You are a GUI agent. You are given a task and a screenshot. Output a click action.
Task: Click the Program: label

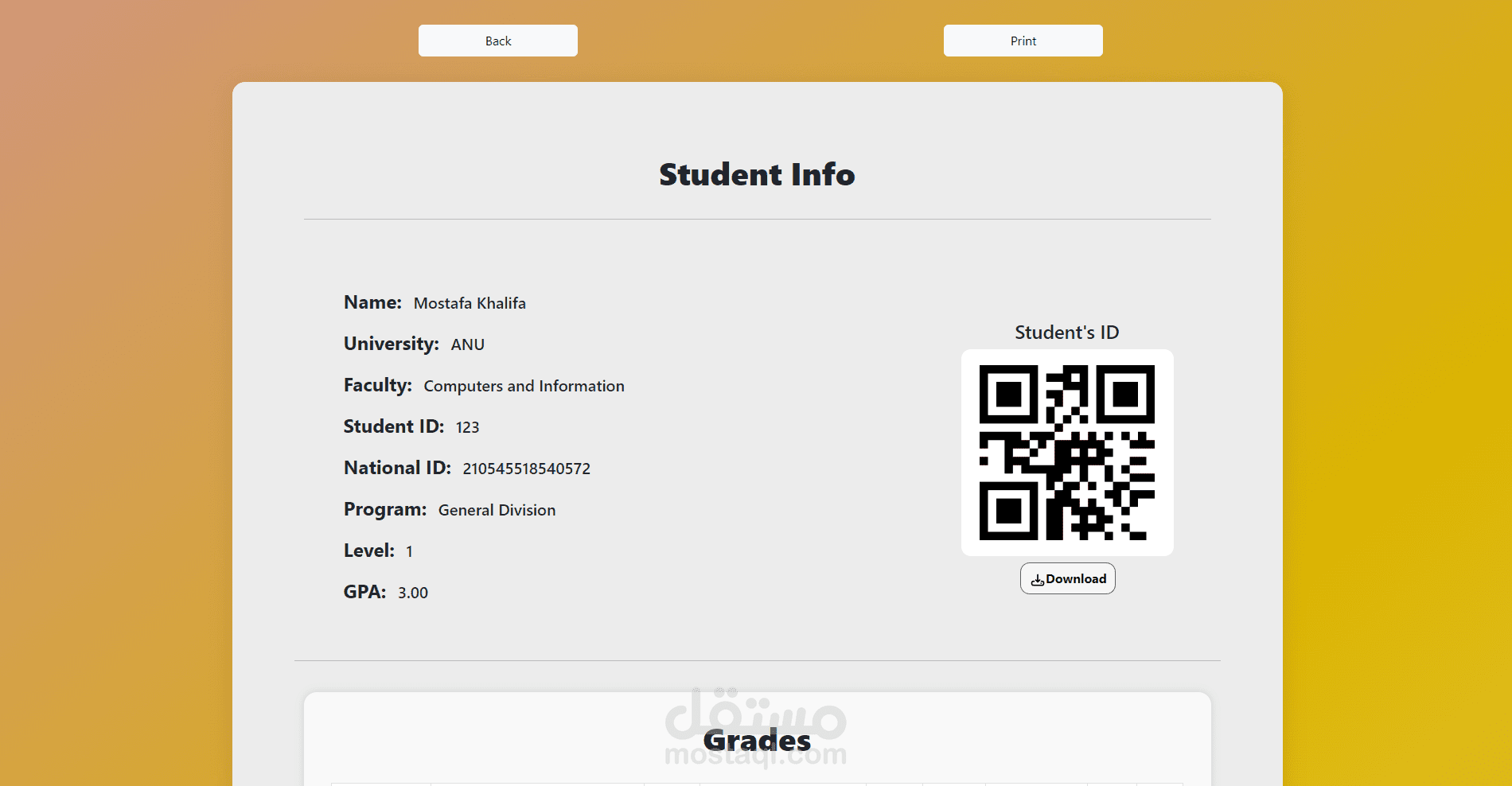click(x=385, y=509)
